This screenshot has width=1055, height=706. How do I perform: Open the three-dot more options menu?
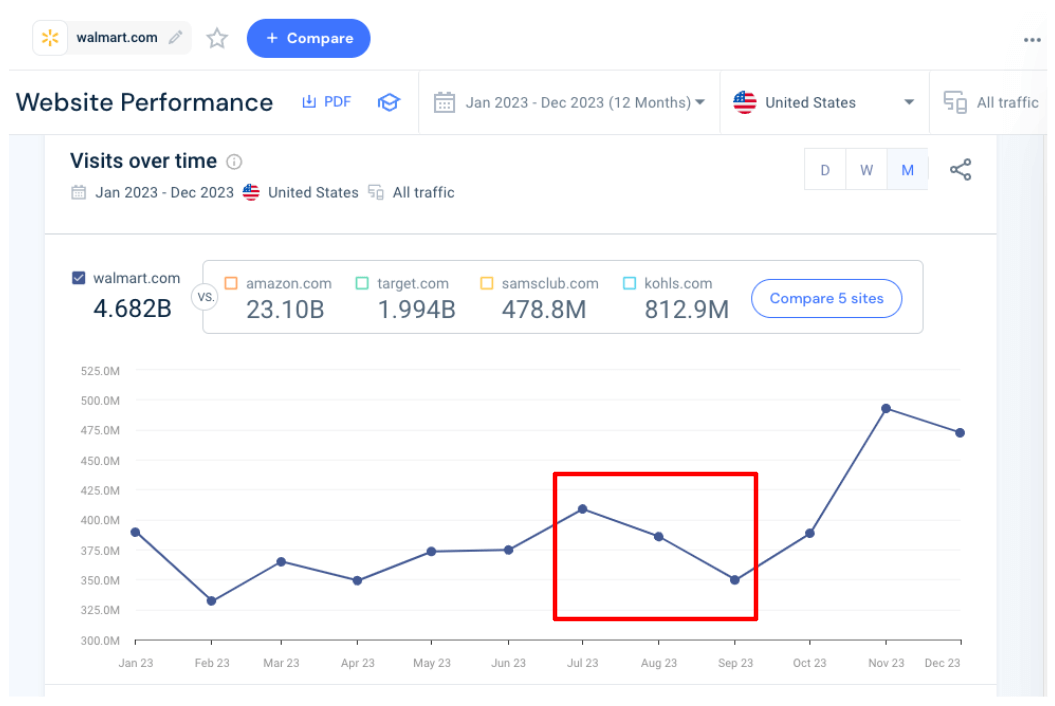point(1032,40)
